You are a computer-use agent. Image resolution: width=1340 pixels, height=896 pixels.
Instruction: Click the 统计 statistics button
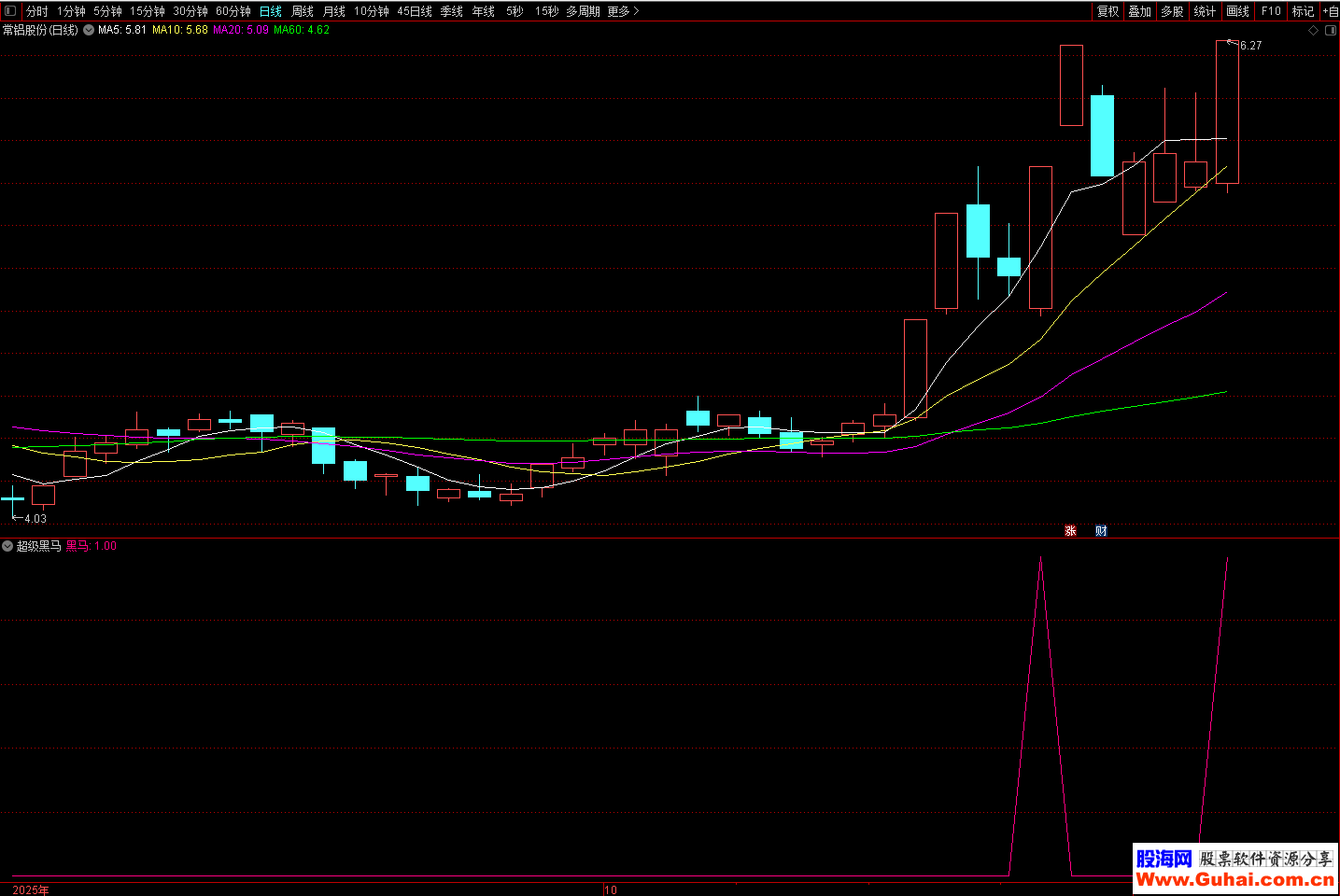point(1205,11)
